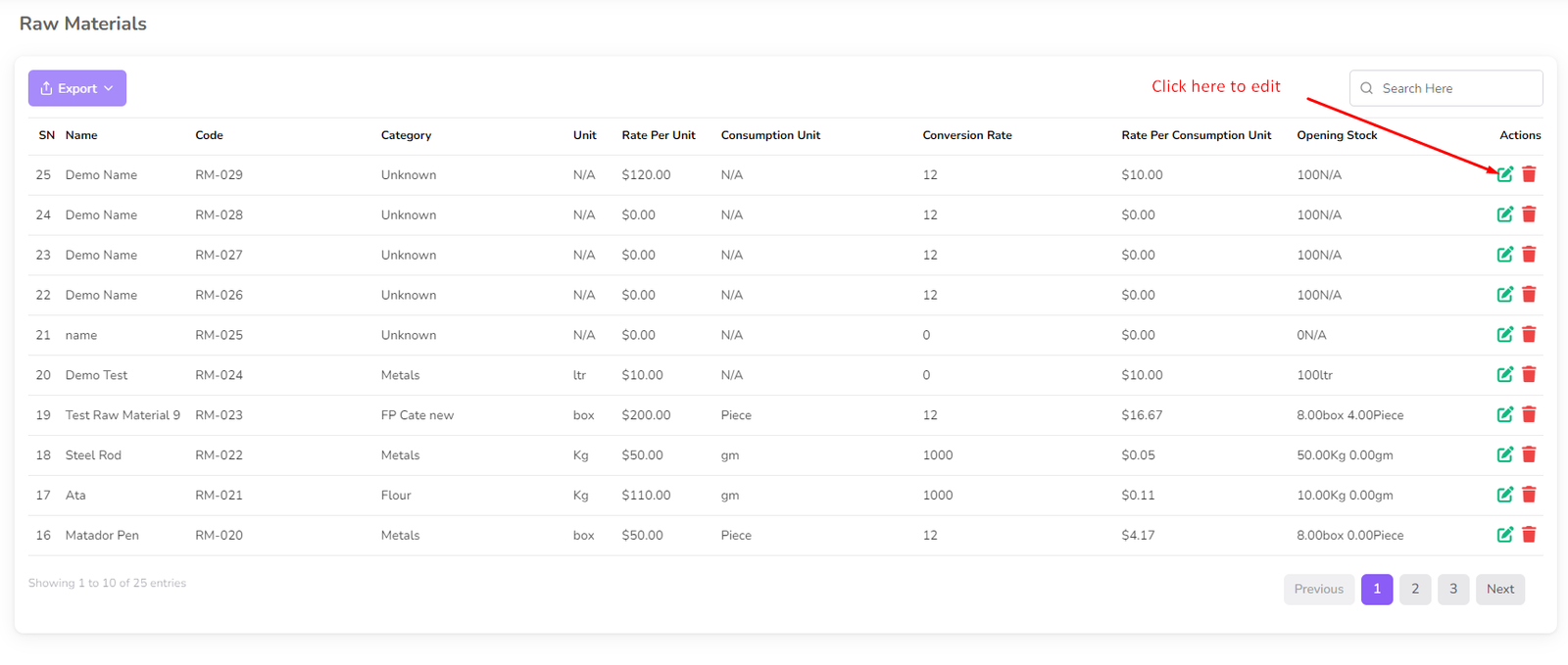Open edit for RM-025 name row
This screenshot has width=1568, height=665.
tap(1504, 334)
